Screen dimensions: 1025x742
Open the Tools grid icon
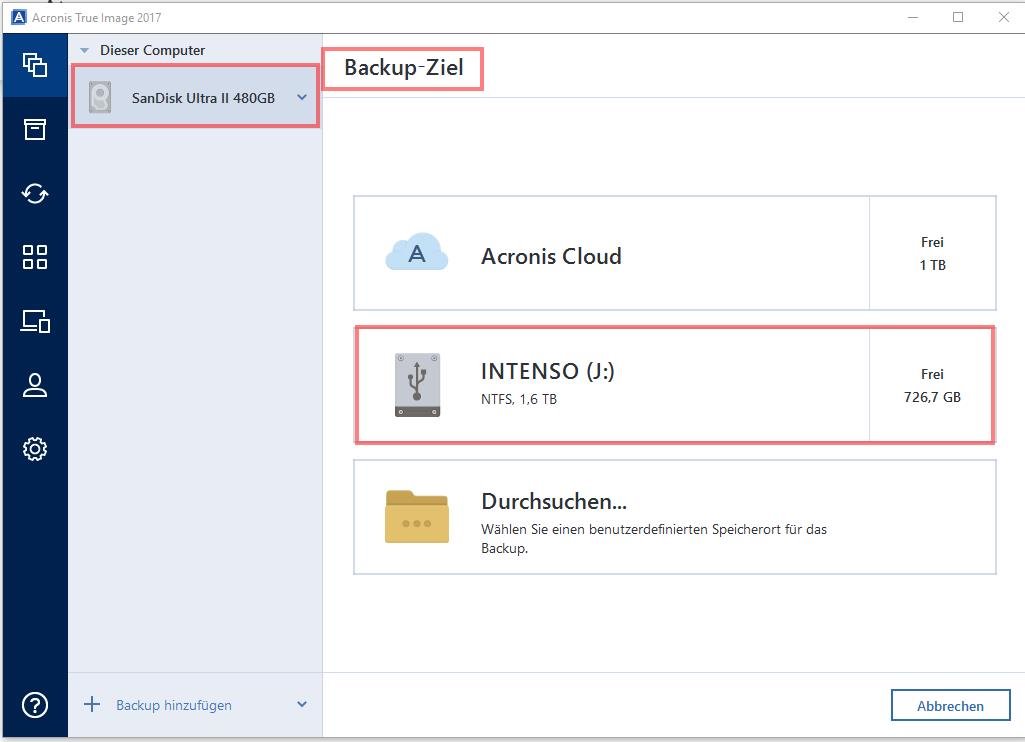pos(35,257)
